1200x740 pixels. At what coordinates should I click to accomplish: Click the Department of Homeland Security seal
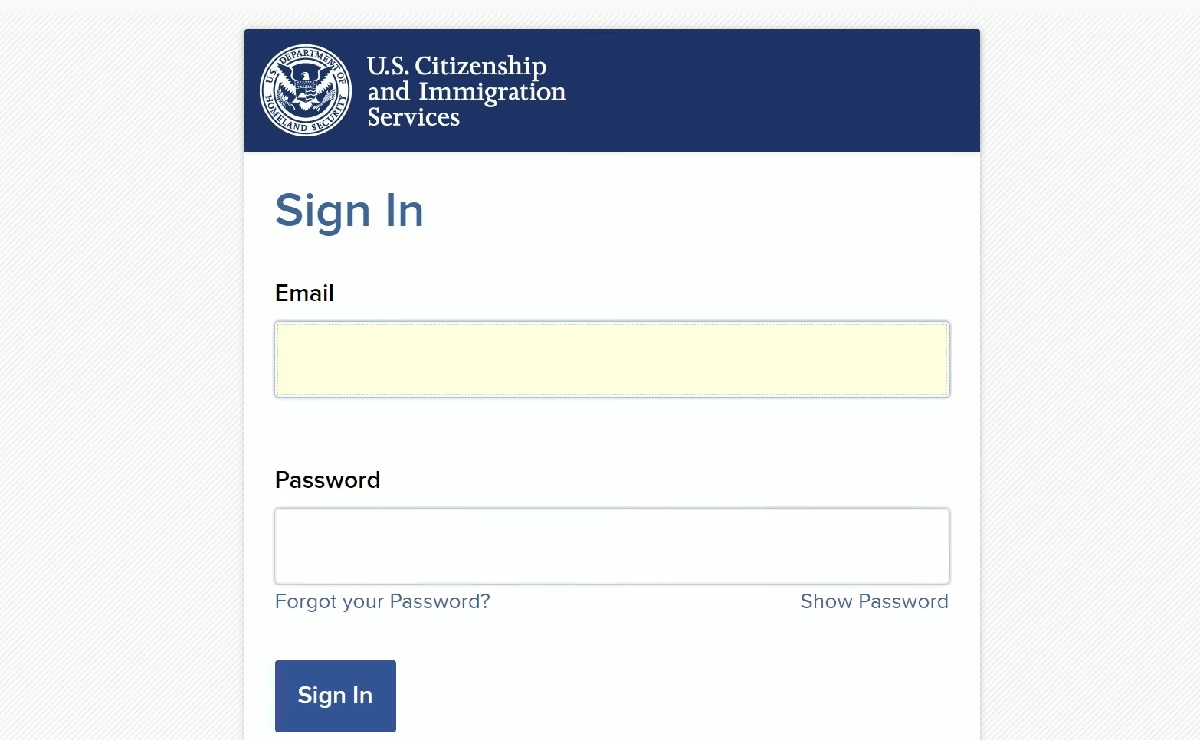coord(306,90)
